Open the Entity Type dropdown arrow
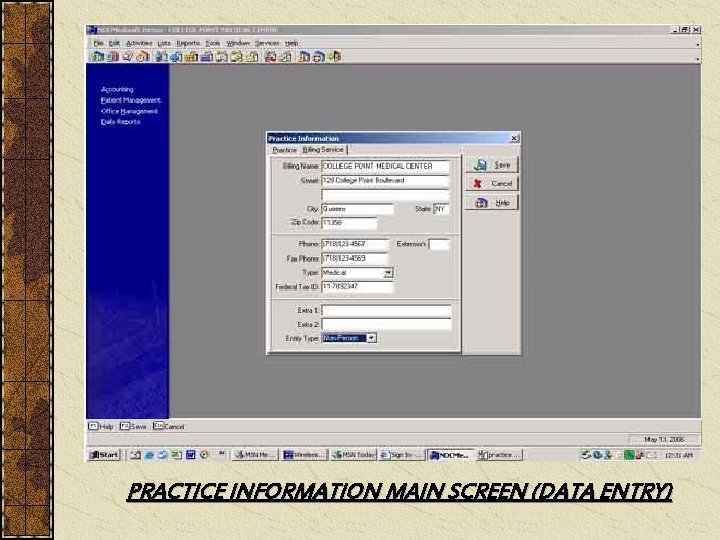The height and width of the screenshot is (540, 720). pos(371,338)
